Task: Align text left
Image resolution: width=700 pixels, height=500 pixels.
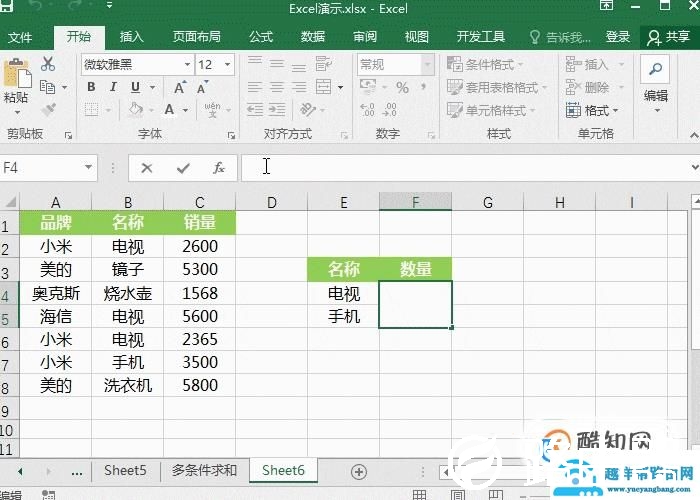Action: coord(255,87)
